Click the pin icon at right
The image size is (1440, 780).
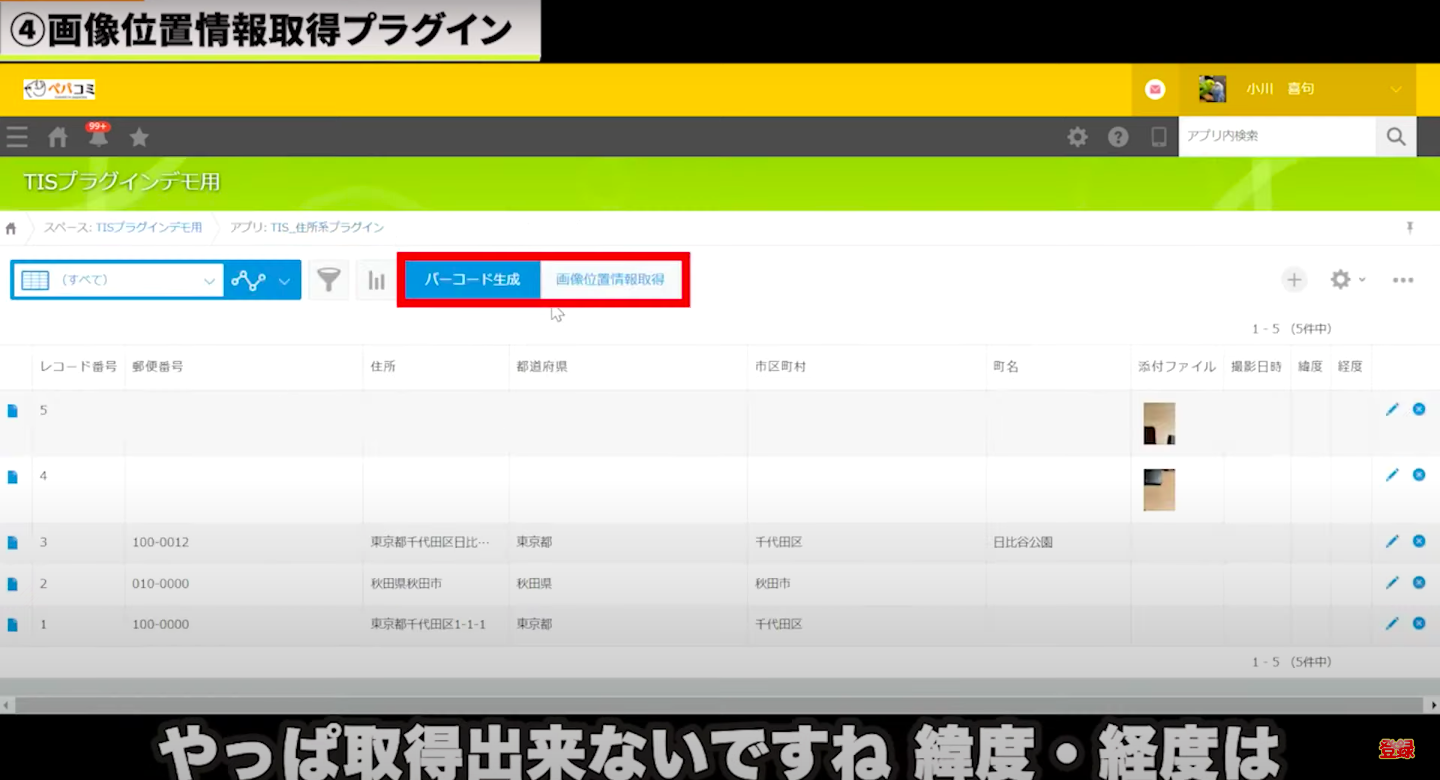point(1410,228)
